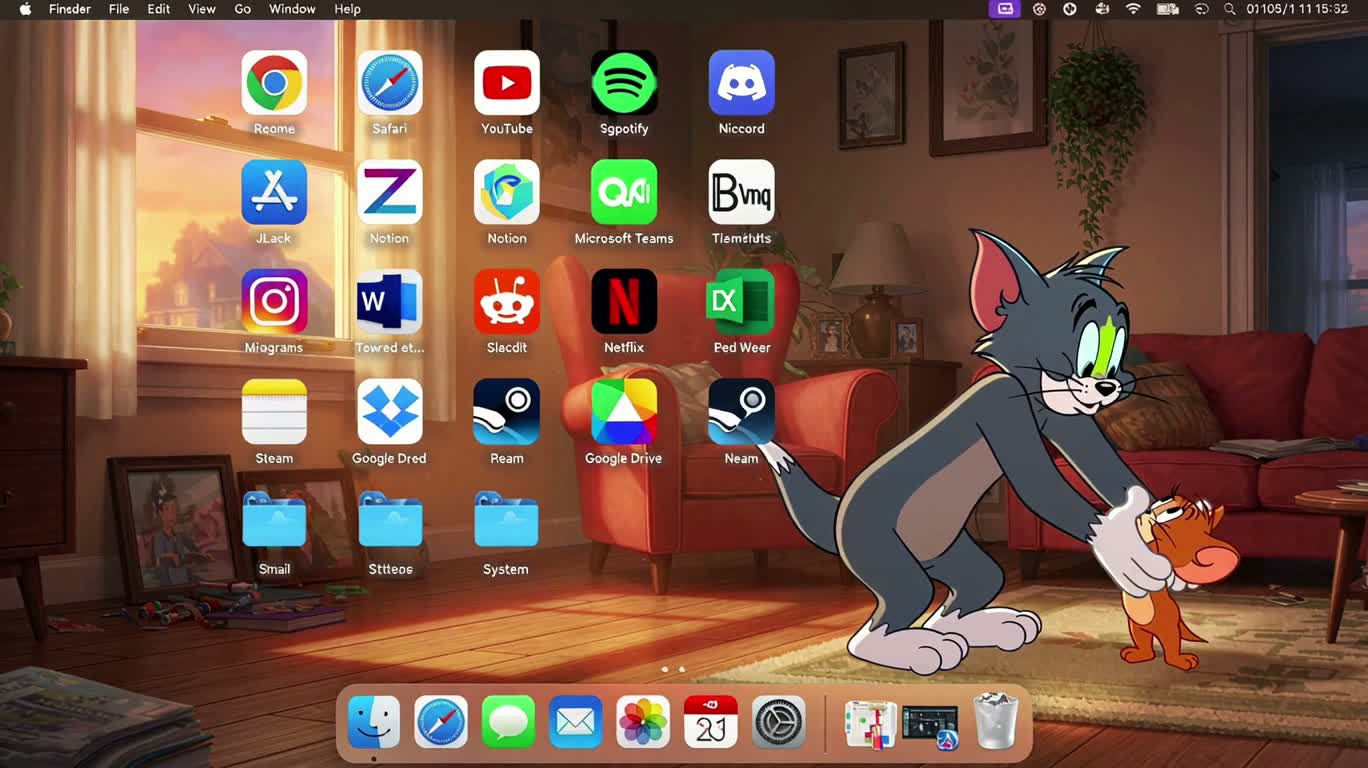Open the Window menu

tap(292, 9)
